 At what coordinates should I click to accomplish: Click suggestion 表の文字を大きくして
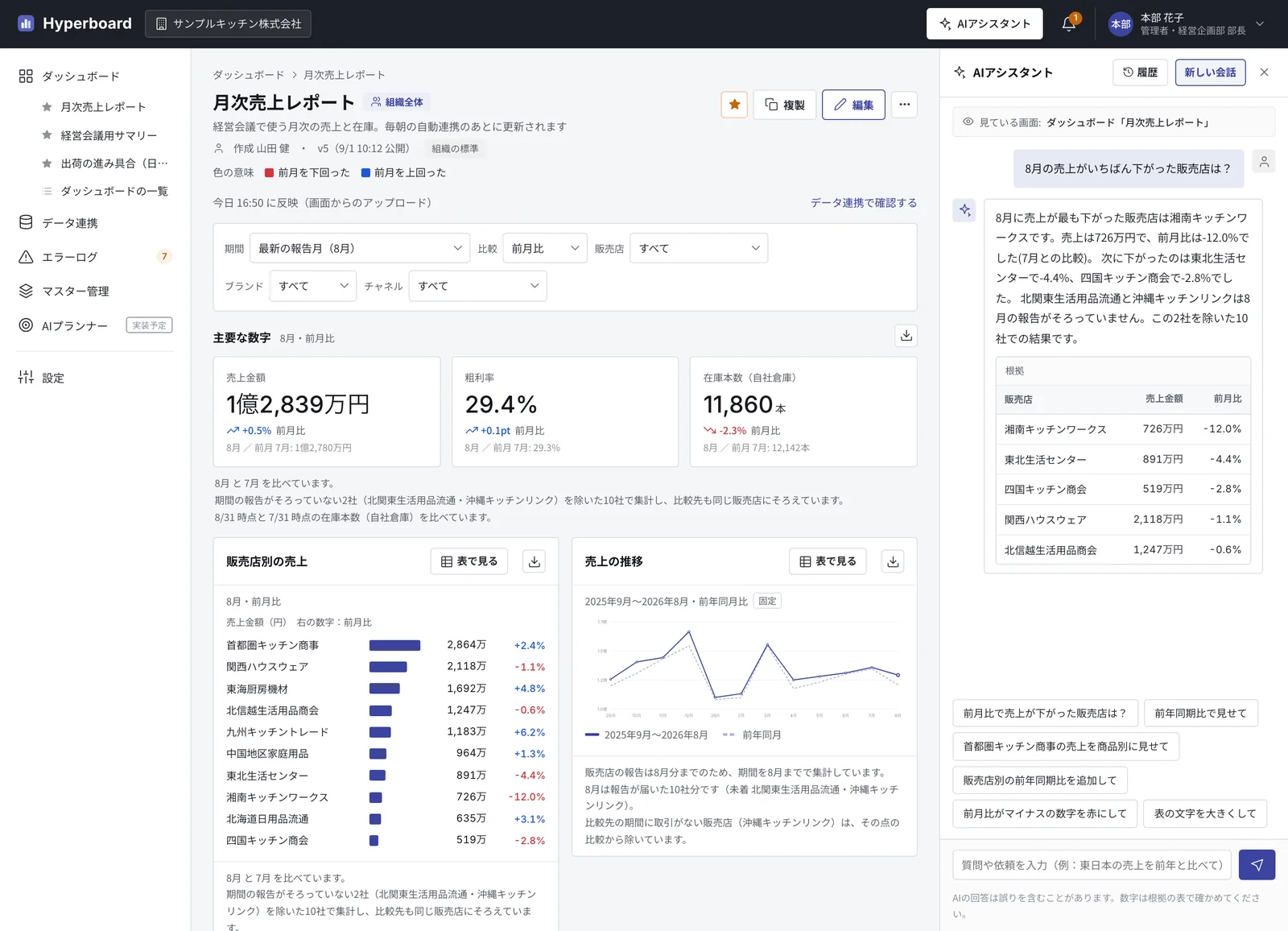coord(1205,813)
